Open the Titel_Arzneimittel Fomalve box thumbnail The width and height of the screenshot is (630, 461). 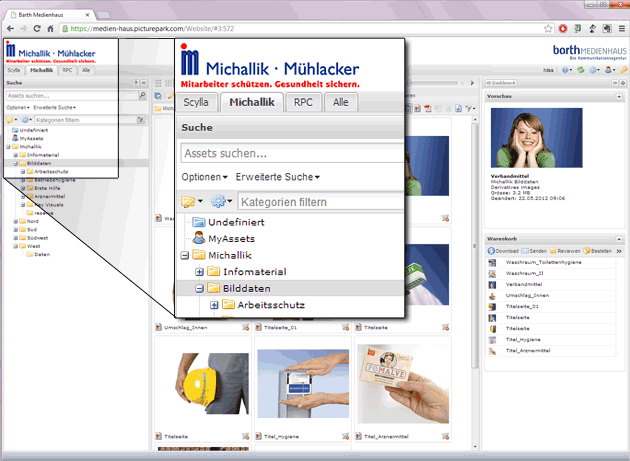pos(403,383)
